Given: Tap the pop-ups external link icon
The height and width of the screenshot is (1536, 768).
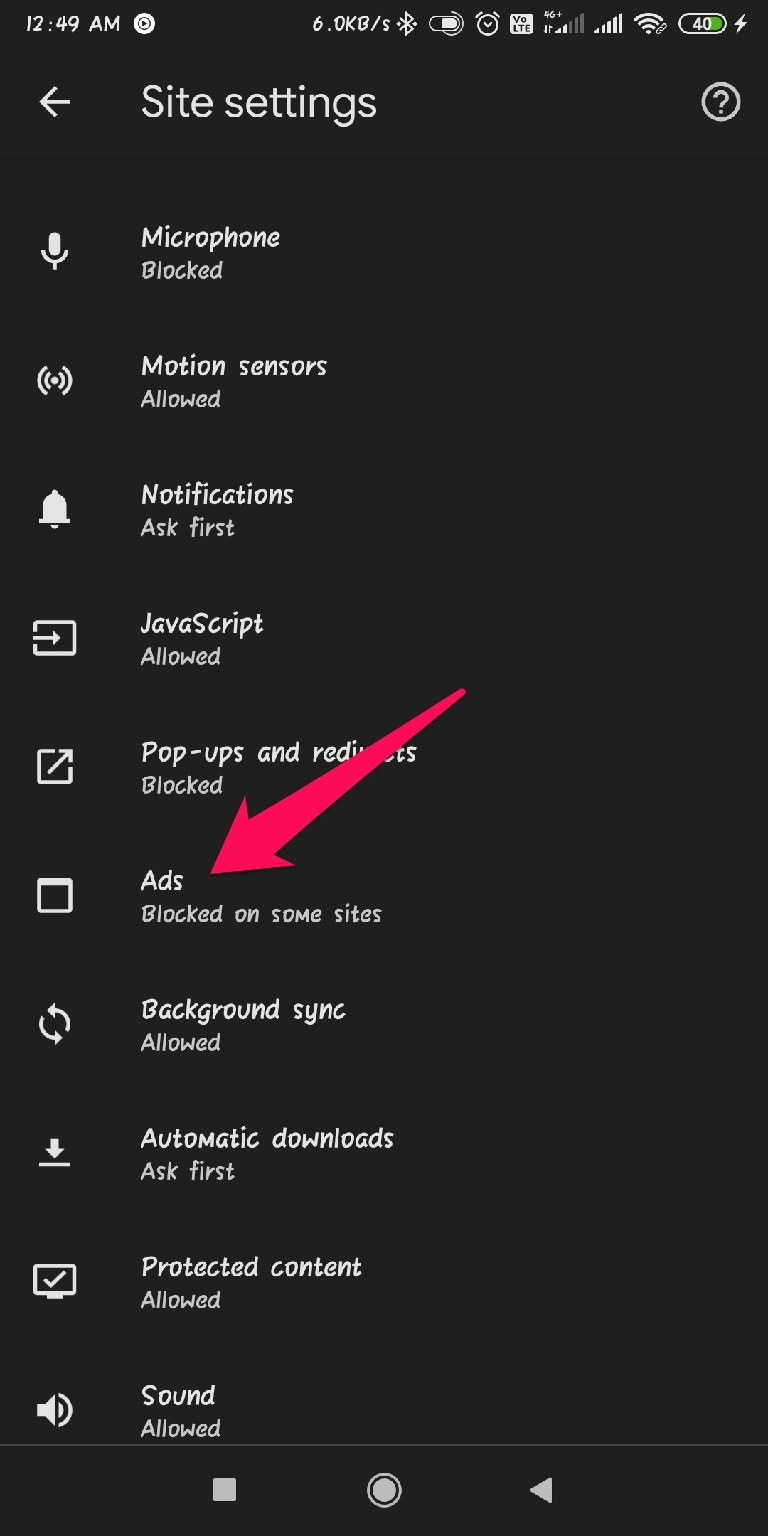Looking at the screenshot, I should (54, 767).
